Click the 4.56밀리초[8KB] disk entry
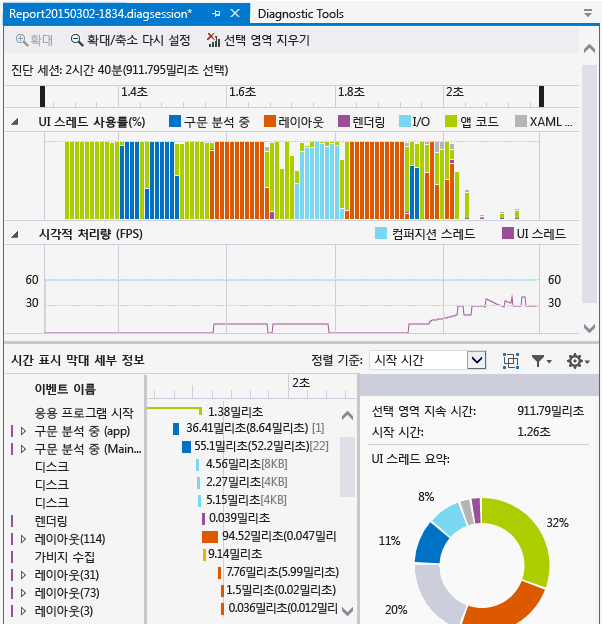Image resolution: width=602 pixels, height=624 pixels. (x=246, y=464)
